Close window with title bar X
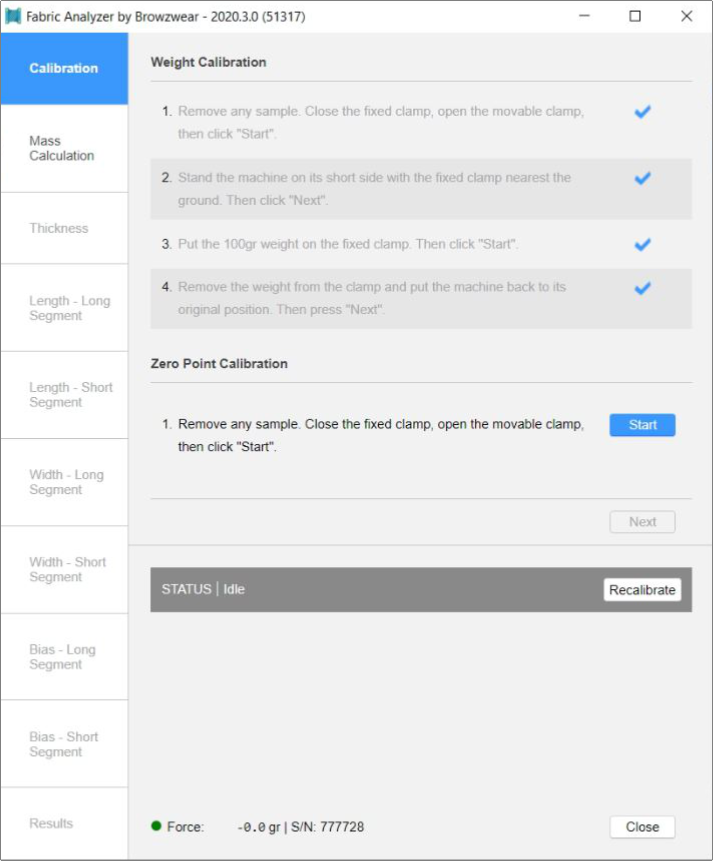 pos(687,16)
